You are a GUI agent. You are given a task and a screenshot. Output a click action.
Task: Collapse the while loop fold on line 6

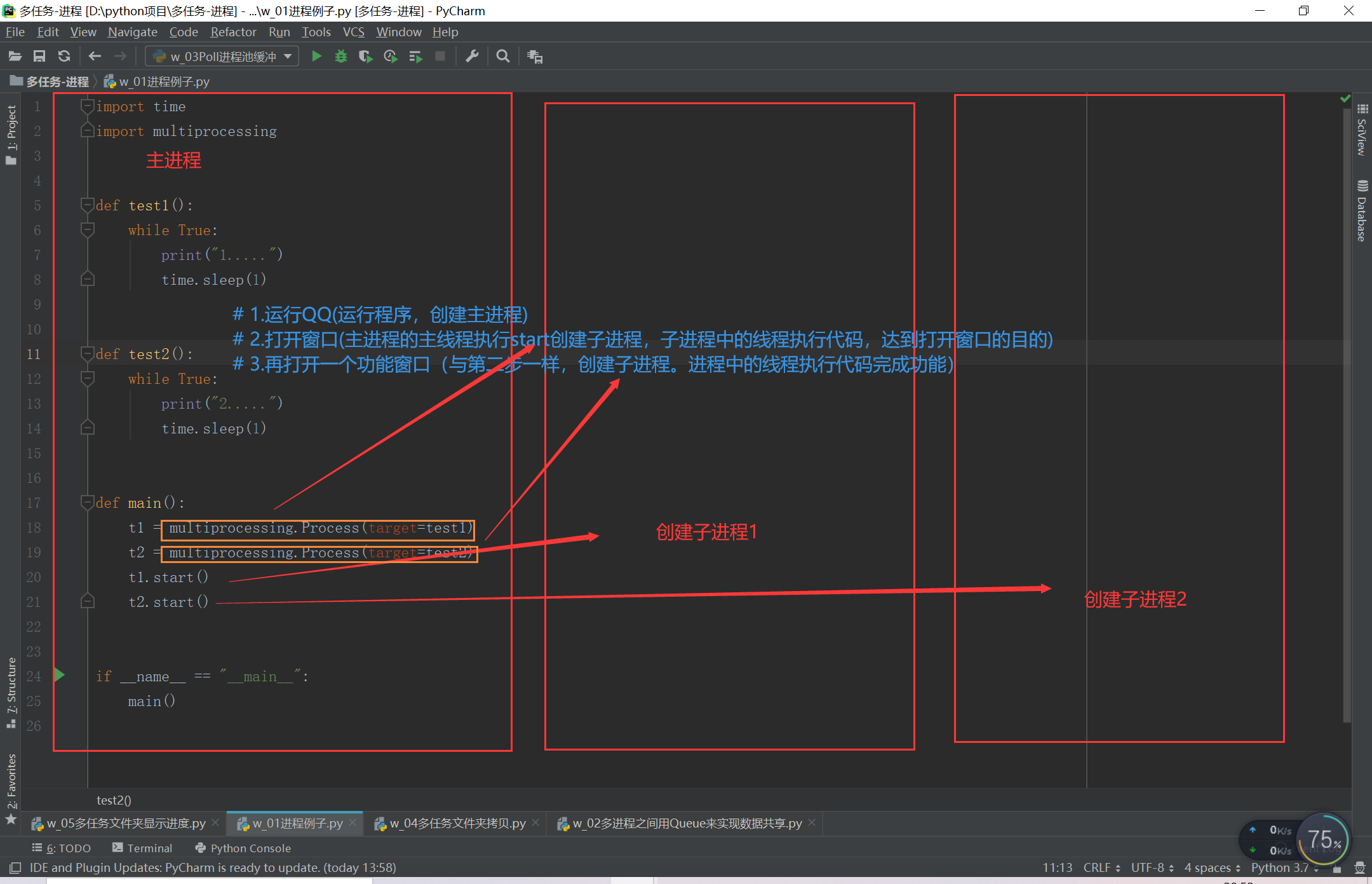click(x=87, y=230)
